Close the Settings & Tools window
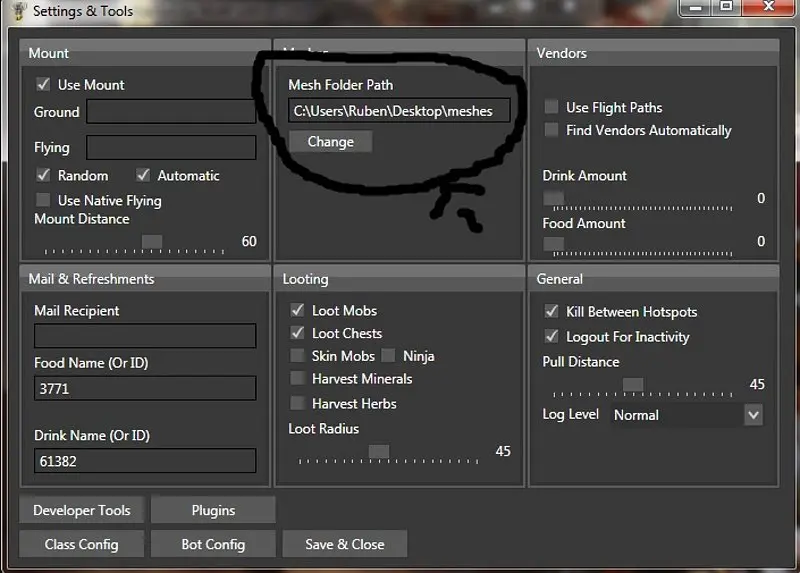 point(772,6)
